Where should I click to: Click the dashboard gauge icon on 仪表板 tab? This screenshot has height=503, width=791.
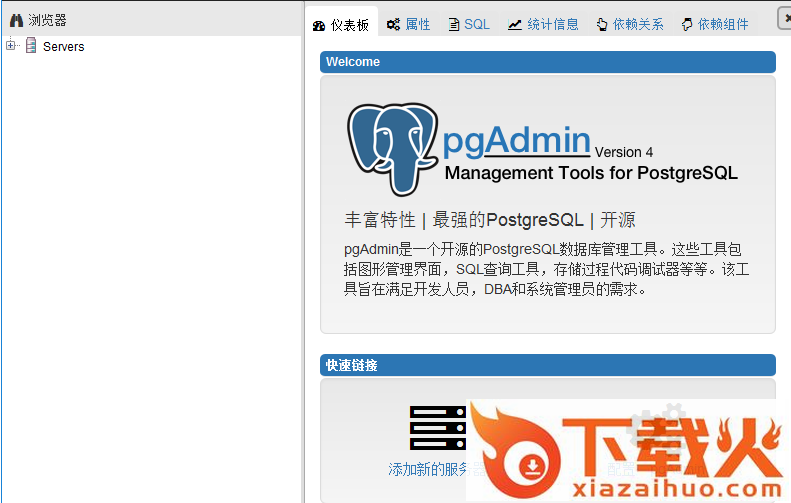[319, 26]
